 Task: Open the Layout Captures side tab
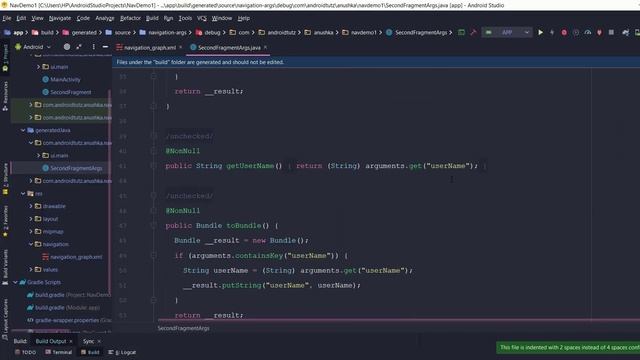point(5,319)
